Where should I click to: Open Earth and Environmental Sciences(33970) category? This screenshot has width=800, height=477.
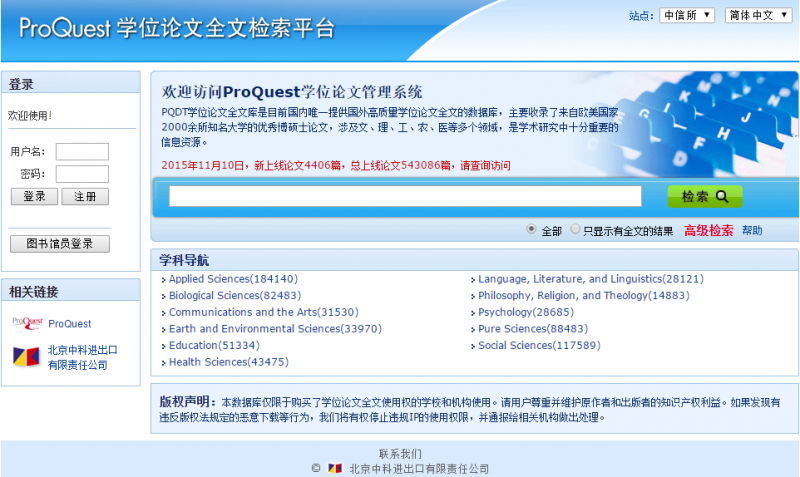(275, 329)
